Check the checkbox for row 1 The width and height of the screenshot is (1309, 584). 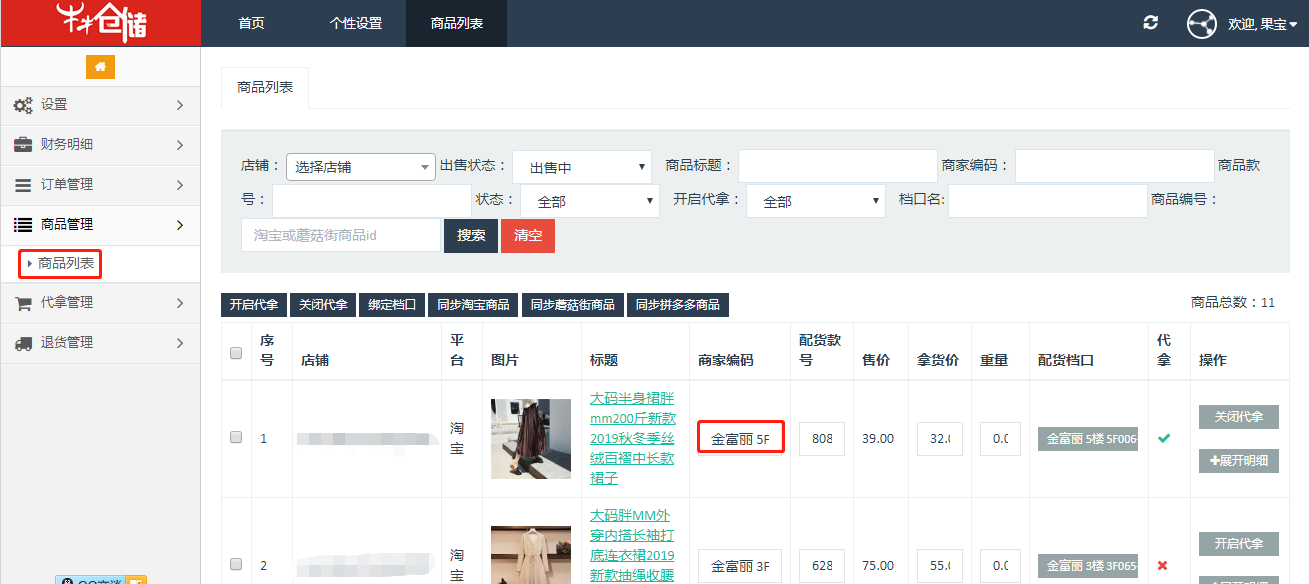236,437
